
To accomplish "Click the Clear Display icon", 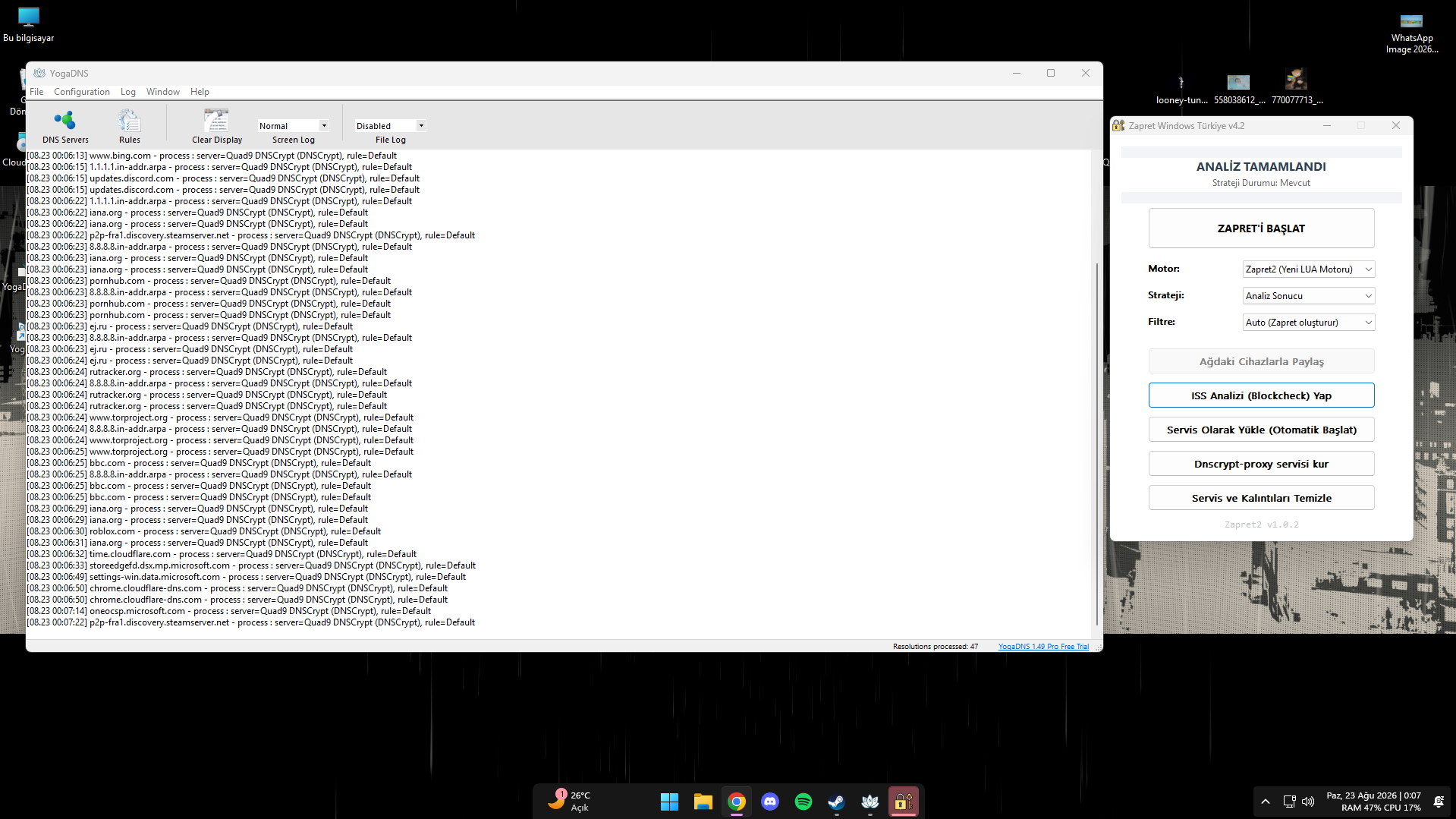I will click(x=217, y=126).
